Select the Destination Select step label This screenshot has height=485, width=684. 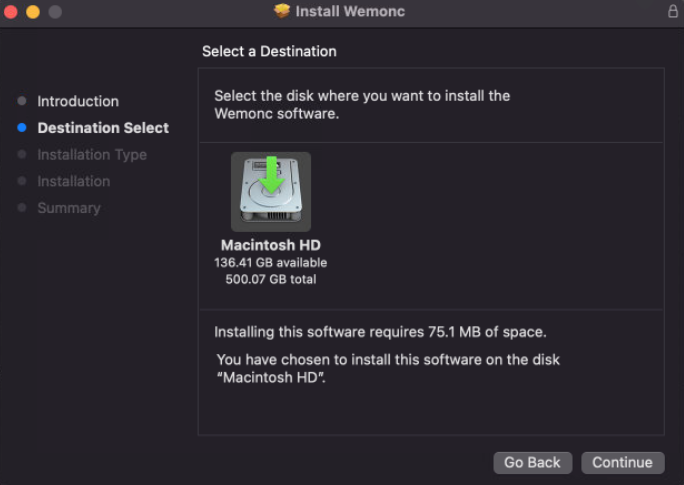coord(103,128)
